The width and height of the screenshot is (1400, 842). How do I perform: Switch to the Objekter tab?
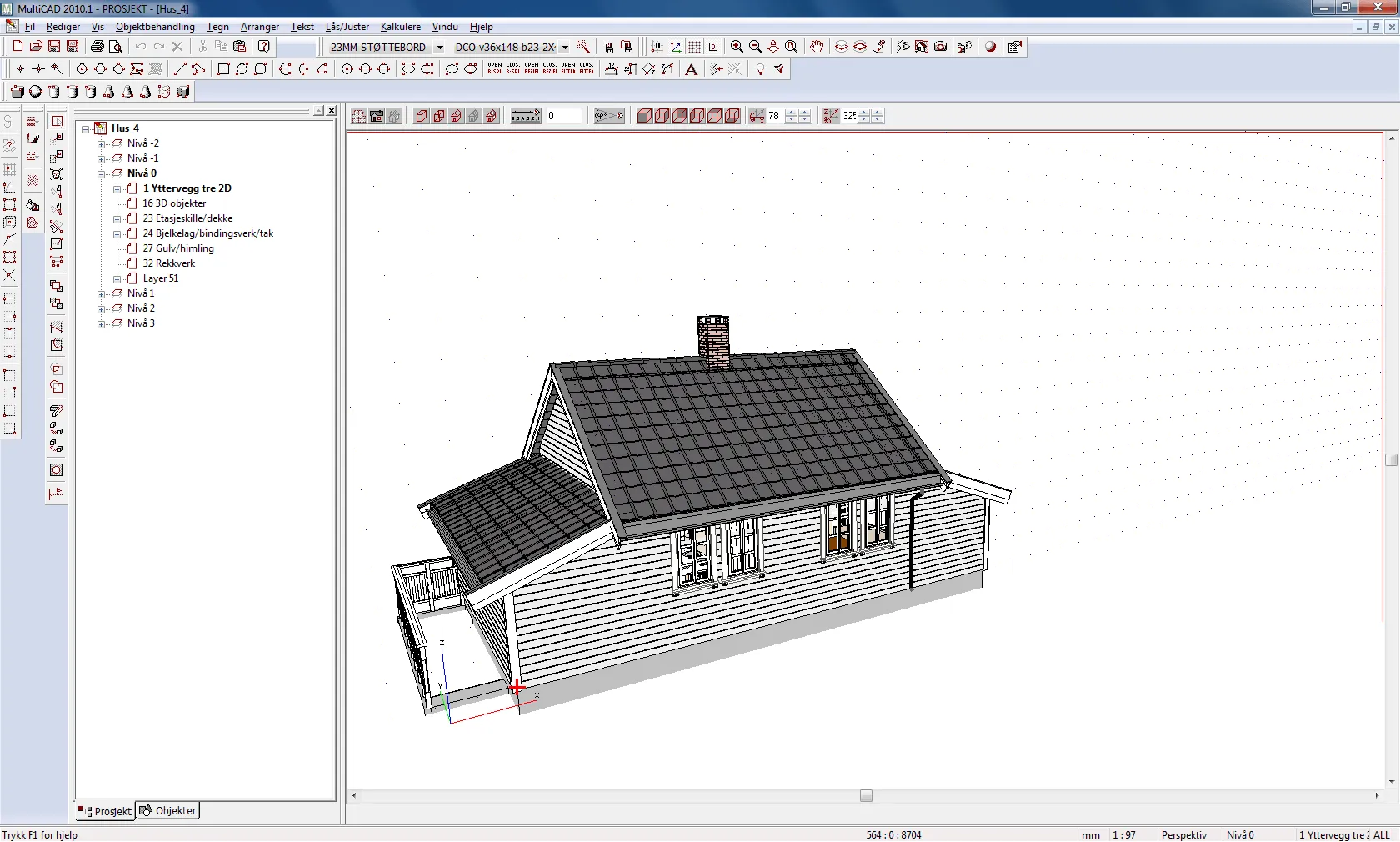coord(167,810)
